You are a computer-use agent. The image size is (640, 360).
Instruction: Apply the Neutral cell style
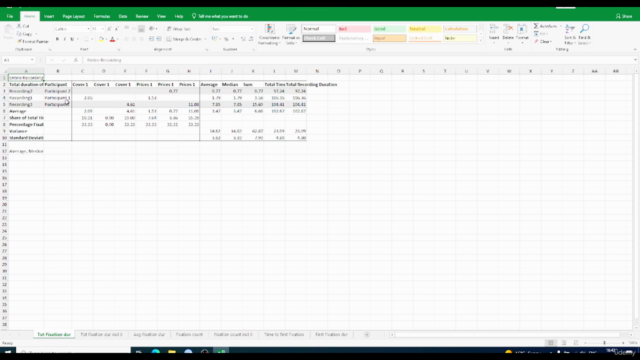click(x=424, y=29)
